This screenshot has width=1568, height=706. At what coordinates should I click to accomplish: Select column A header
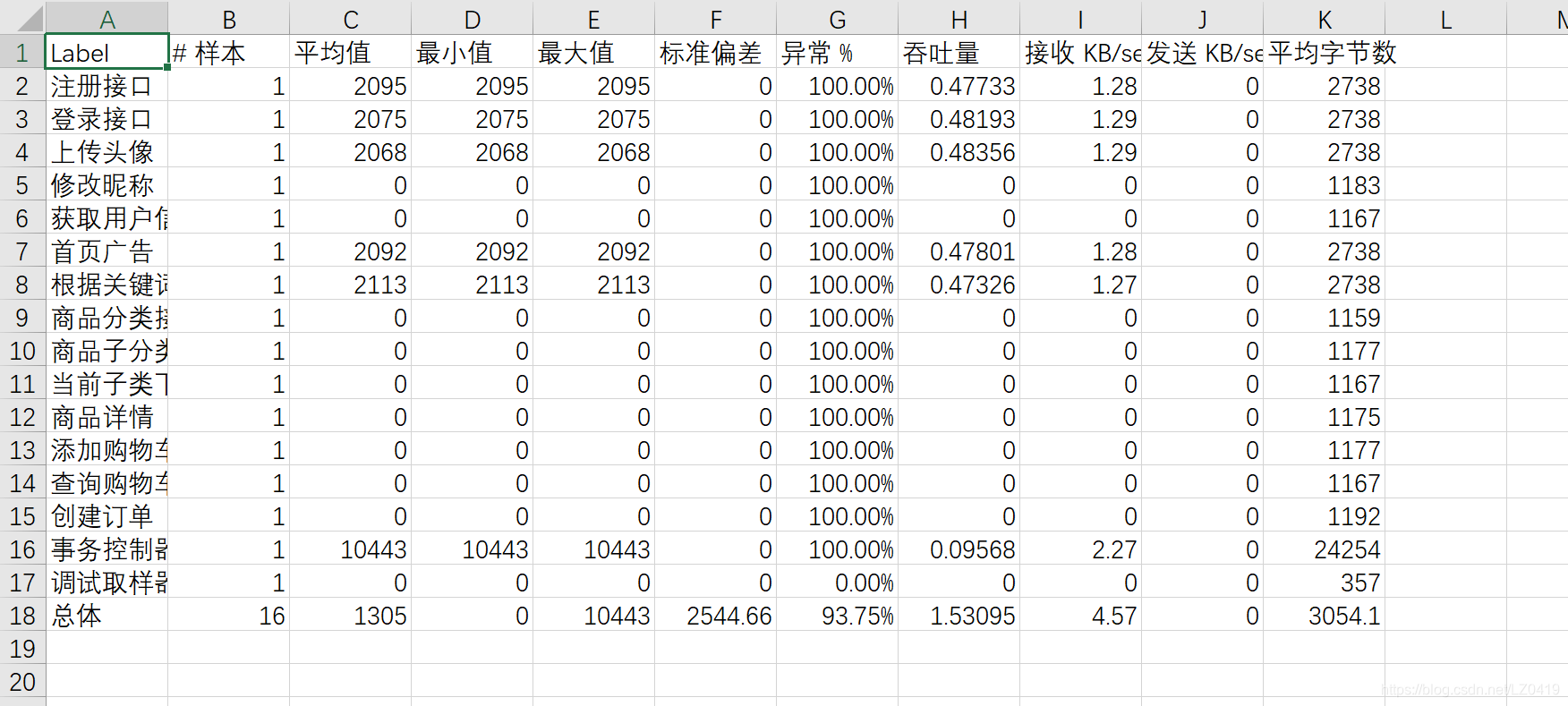click(107, 19)
